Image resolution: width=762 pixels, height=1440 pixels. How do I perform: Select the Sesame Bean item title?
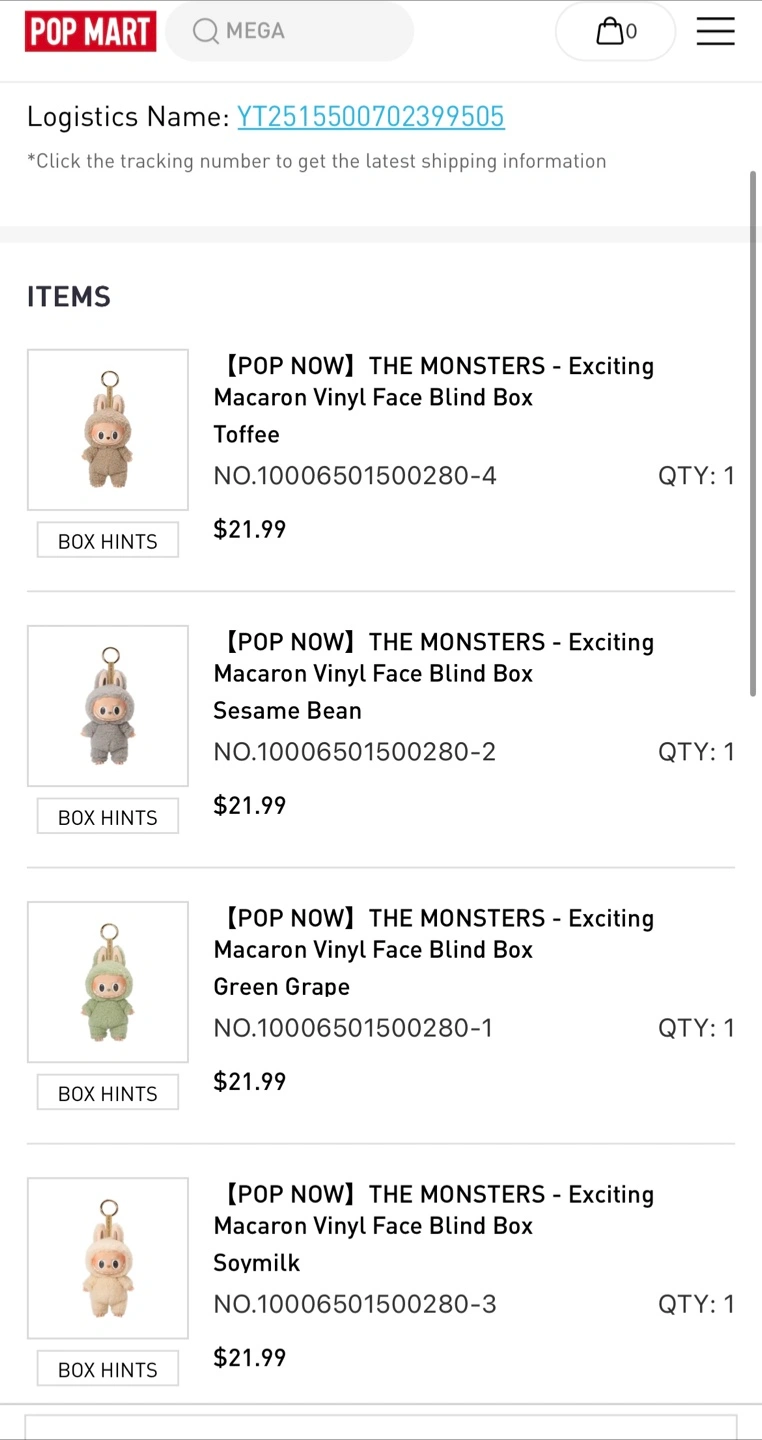433,657
